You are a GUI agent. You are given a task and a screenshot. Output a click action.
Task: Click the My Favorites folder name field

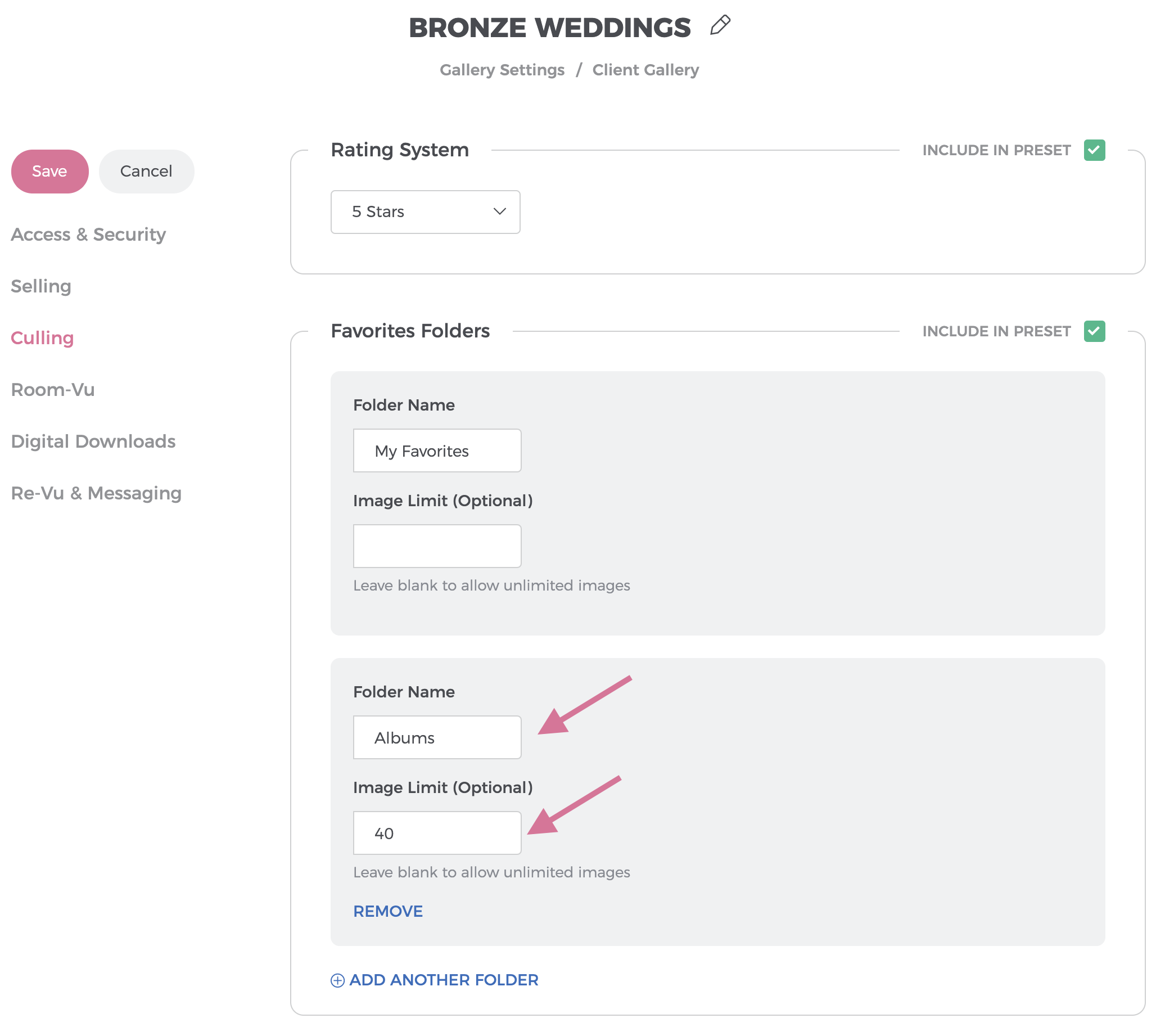(x=436, y=451)
